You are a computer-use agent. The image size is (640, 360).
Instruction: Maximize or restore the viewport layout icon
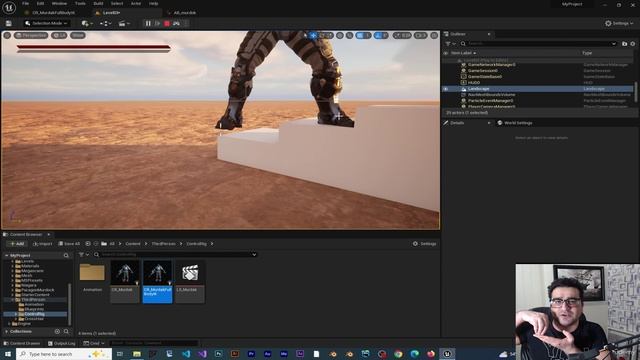point(434,36)
